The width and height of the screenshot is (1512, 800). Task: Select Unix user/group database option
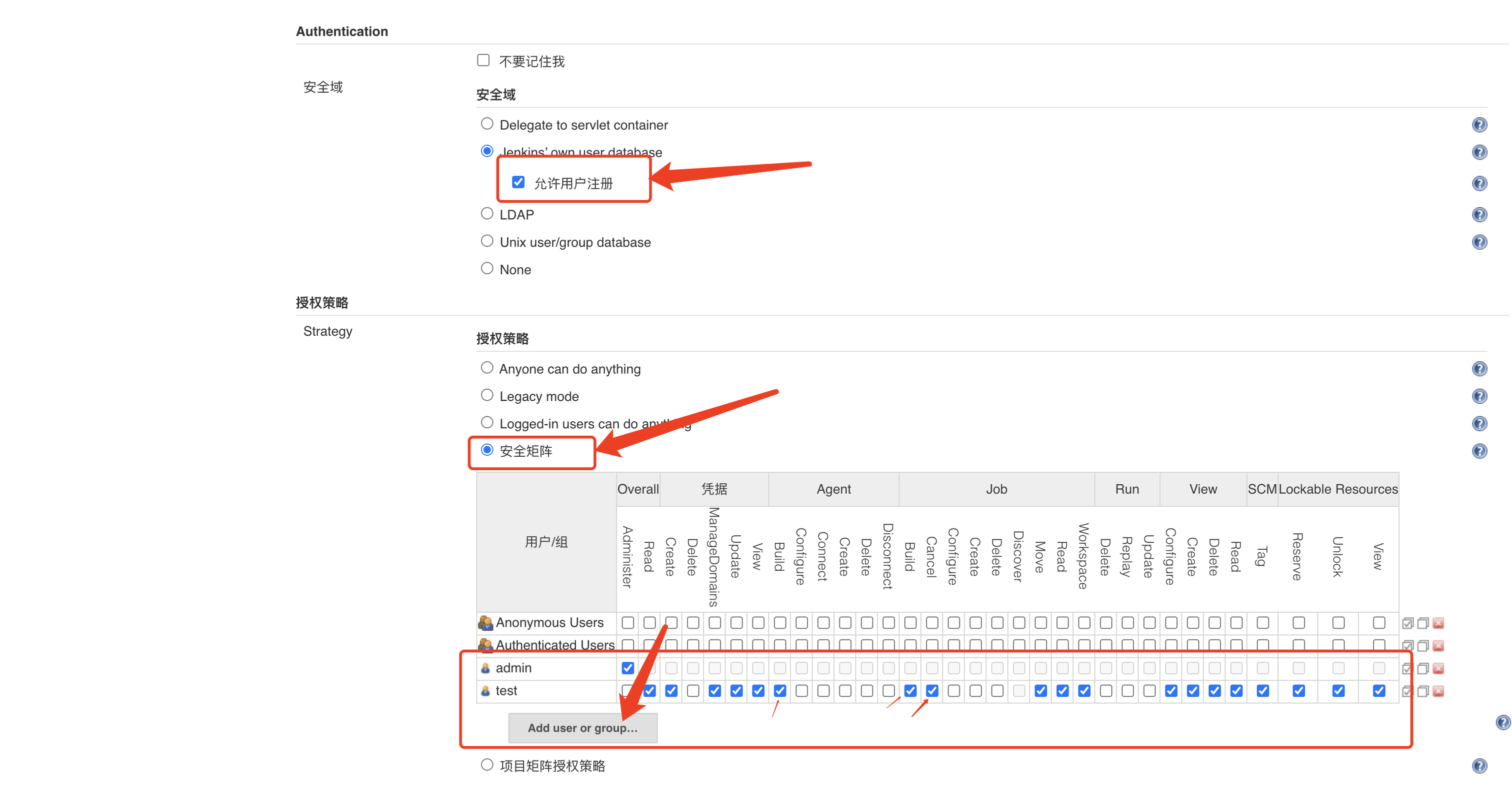click(486, 241)
